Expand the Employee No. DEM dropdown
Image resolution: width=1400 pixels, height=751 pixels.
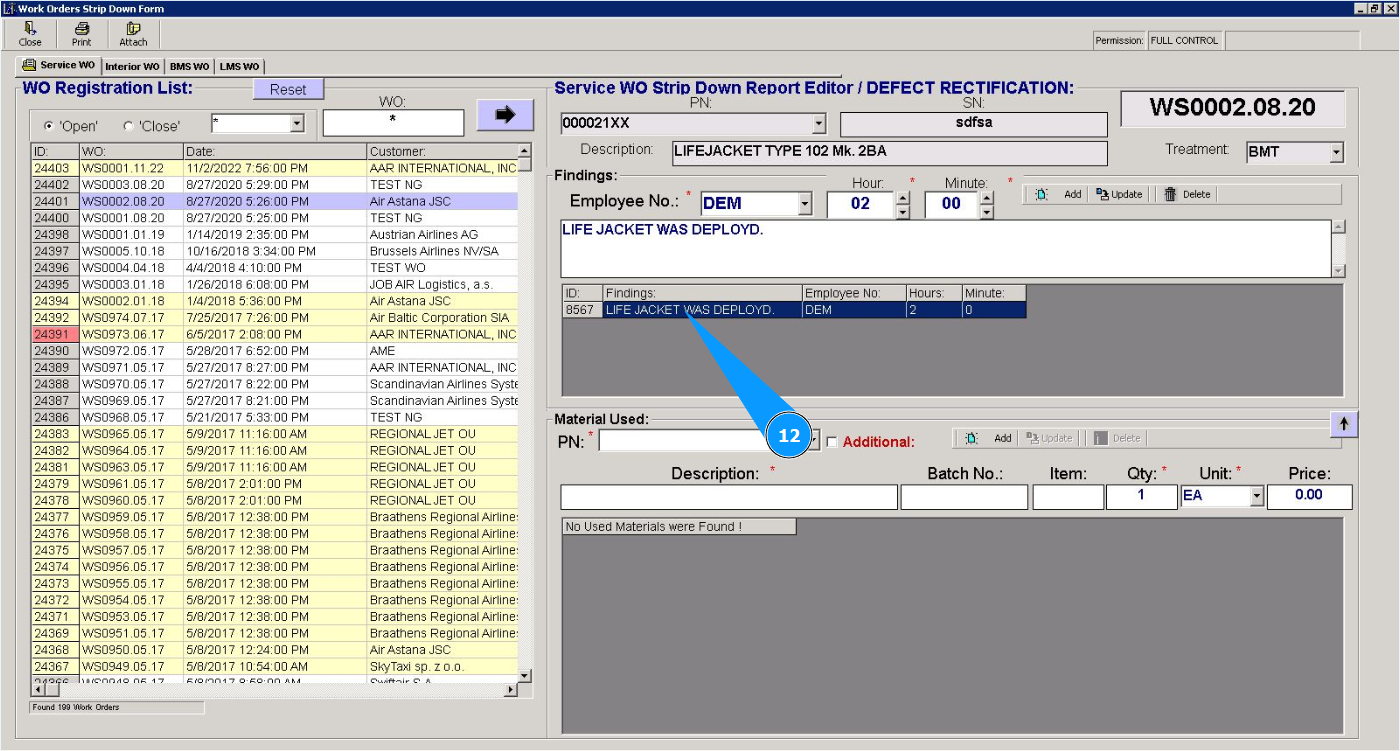[x=805, y=204]
